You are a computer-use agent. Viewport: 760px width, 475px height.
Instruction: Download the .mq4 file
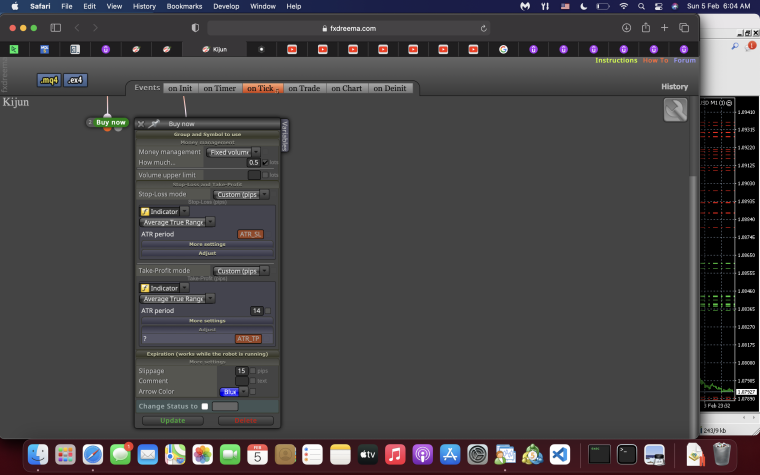pyautogui.click(x=49, y=80)
